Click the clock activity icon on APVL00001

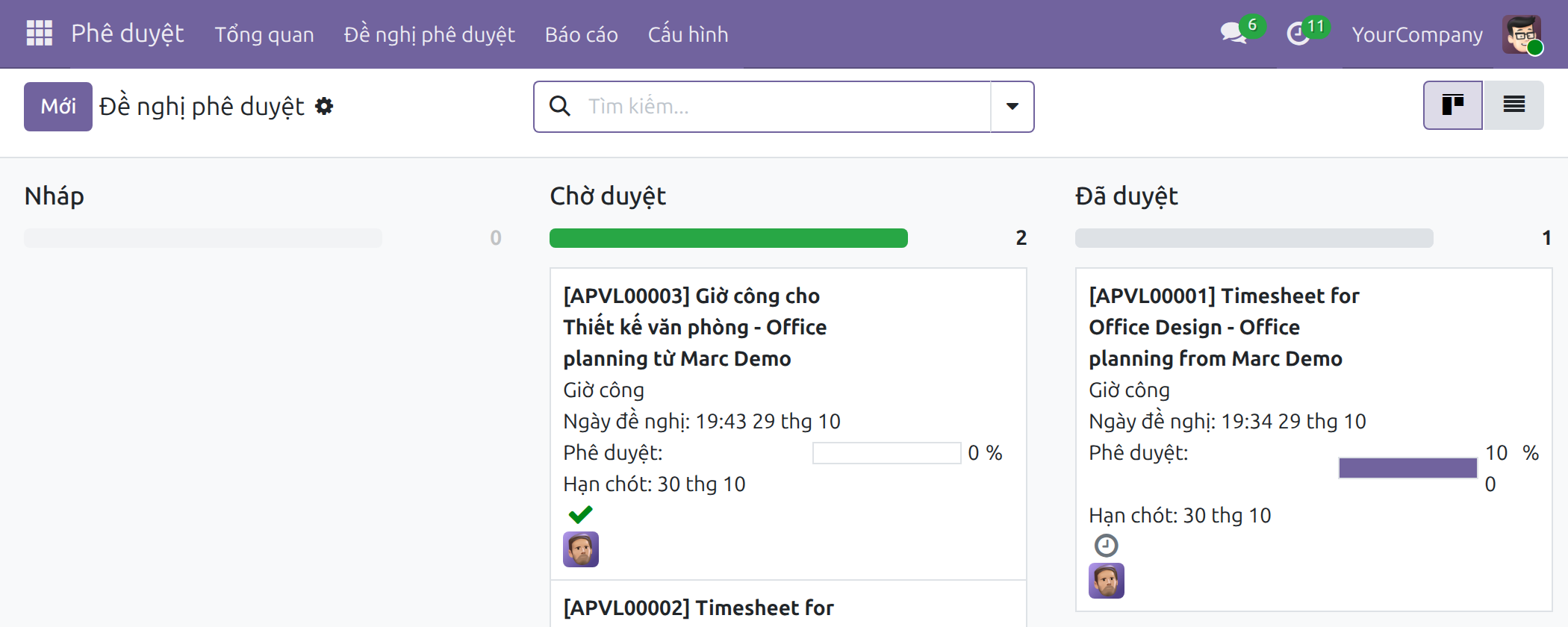coord(1106,546)
